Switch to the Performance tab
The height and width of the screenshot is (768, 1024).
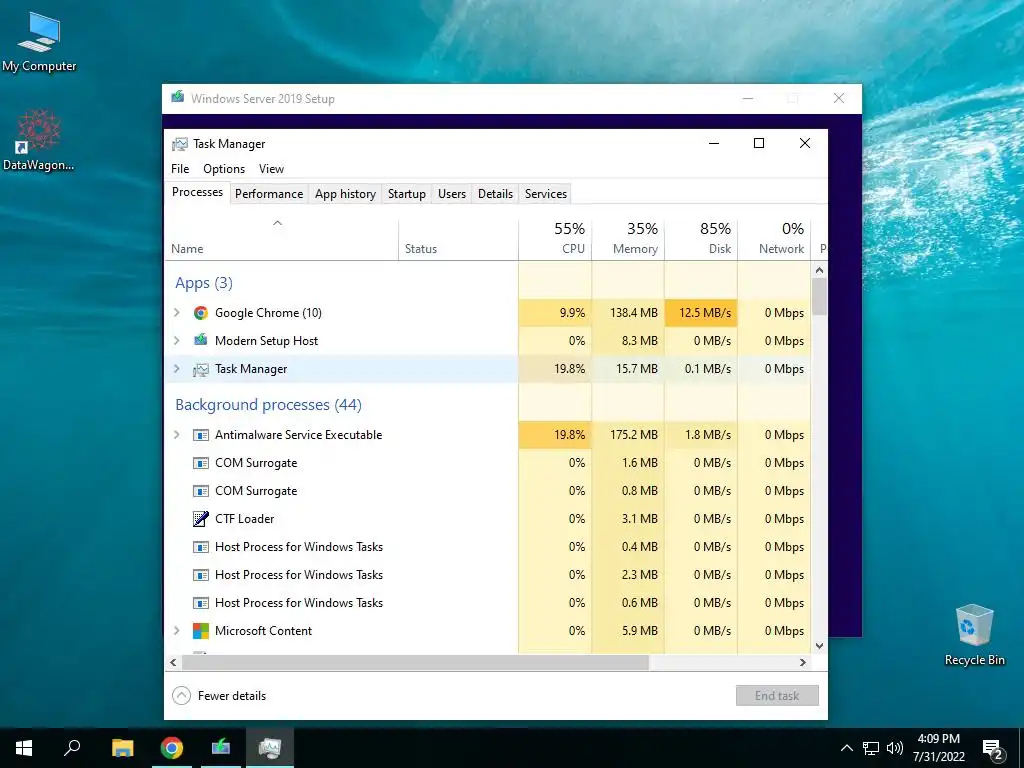click(x=269, y=194)
